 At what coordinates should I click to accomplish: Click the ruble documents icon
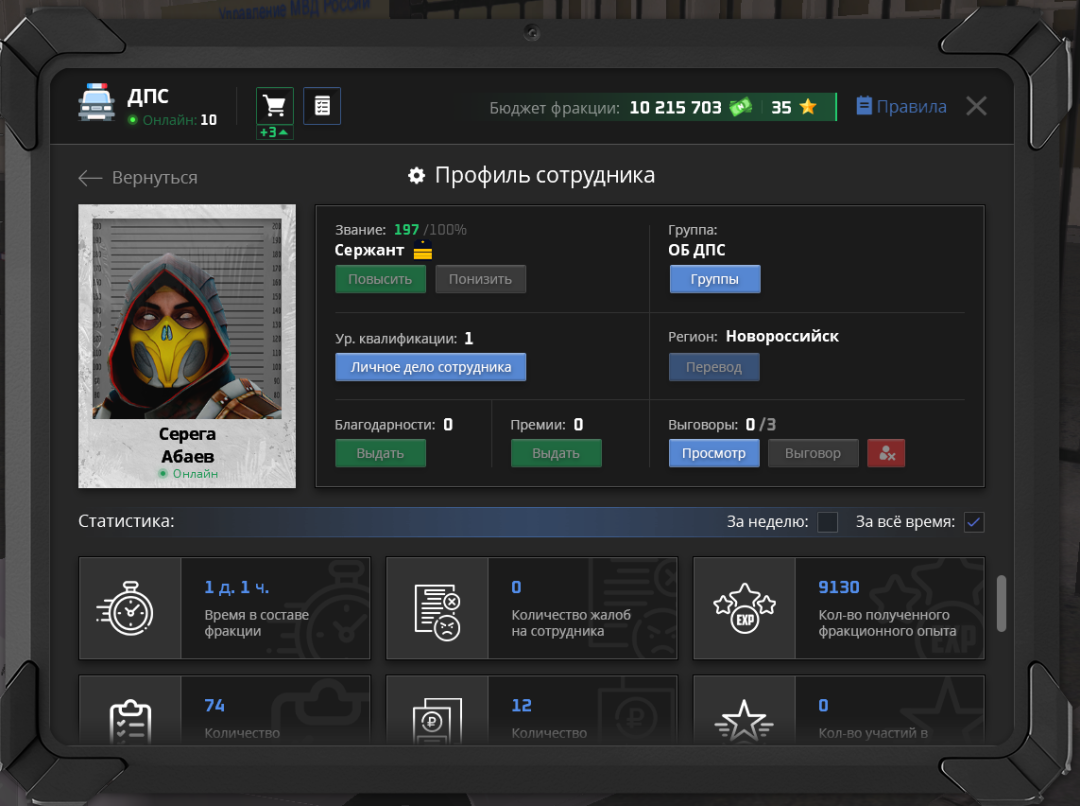(437, 721)
